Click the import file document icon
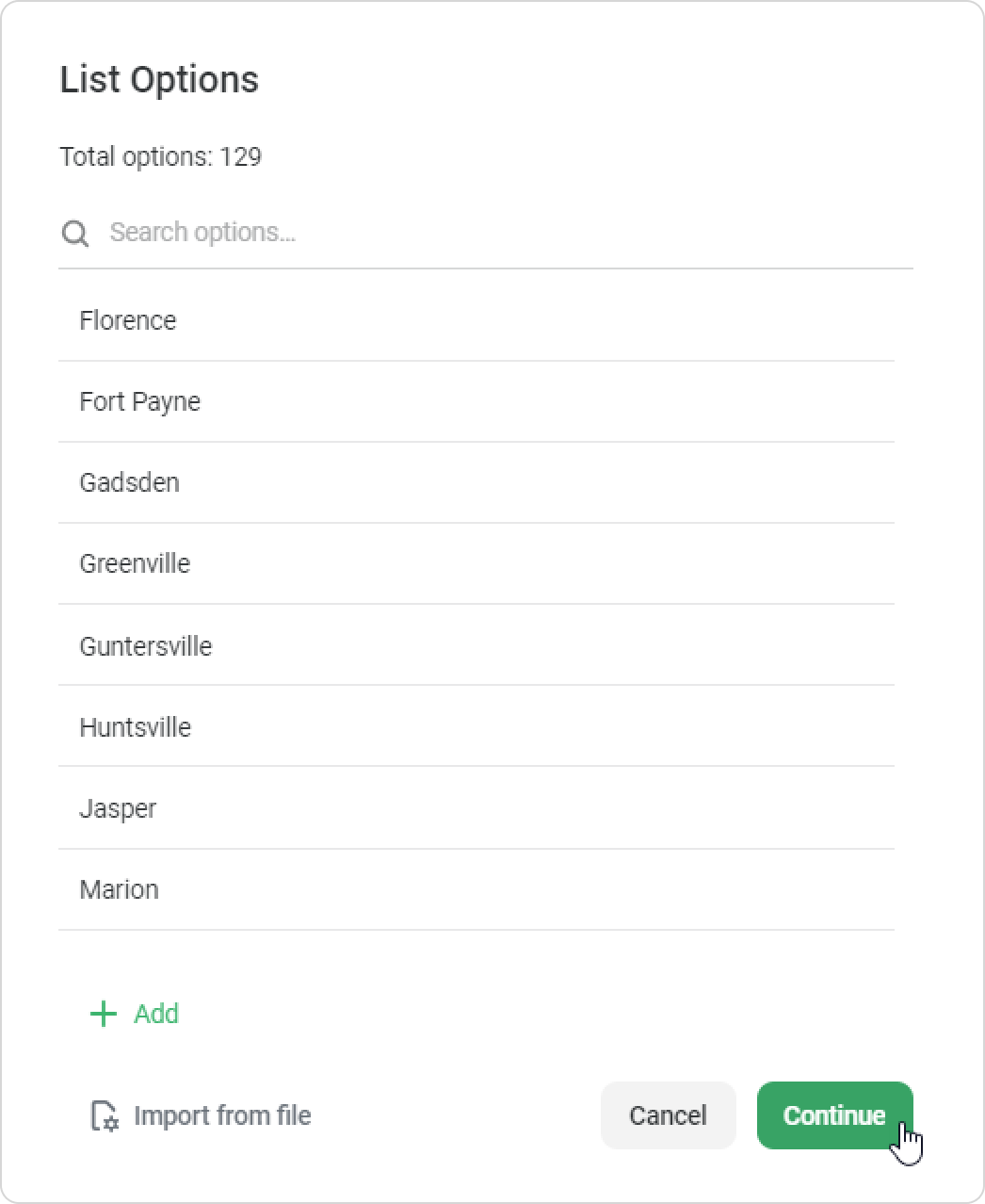The image size is (985, 1204). (x=104, y=1115)
